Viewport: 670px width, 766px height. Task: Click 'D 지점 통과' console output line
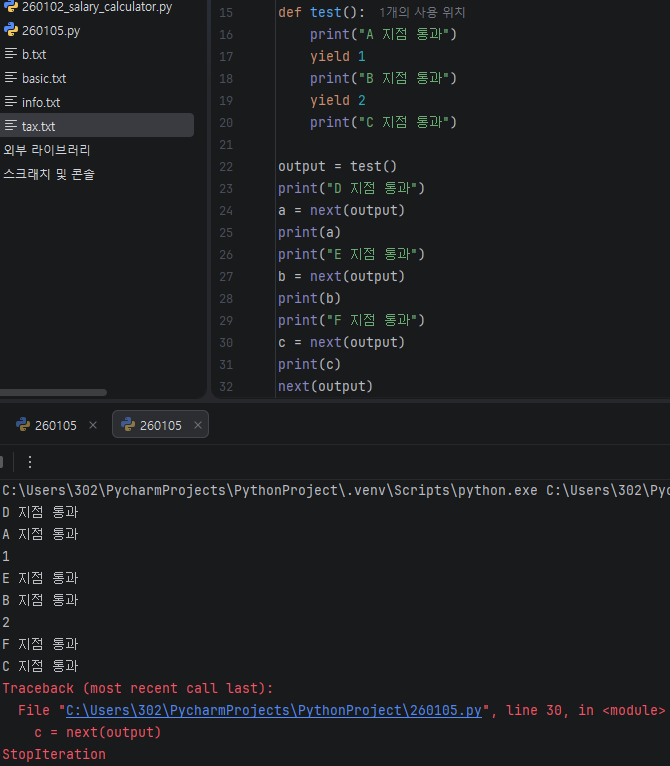(40, 512)
